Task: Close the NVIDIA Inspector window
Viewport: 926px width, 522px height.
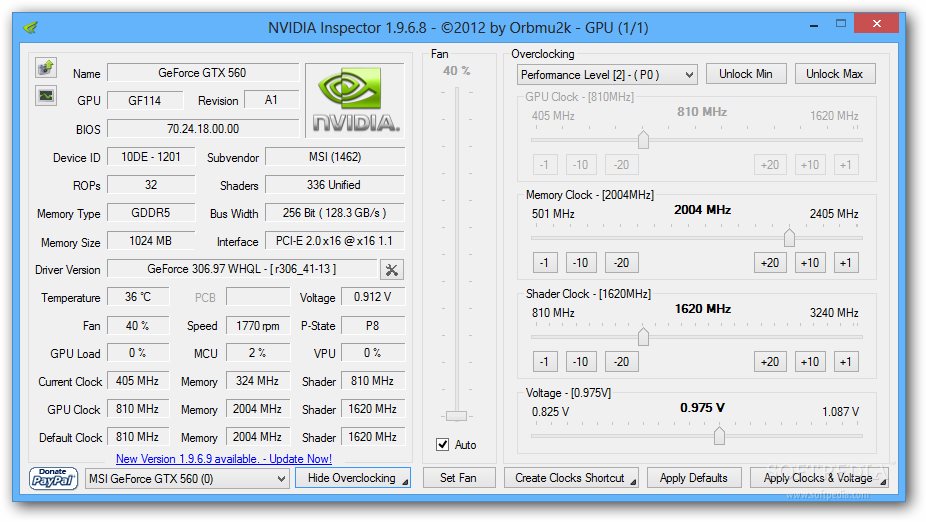Action: 876,24
